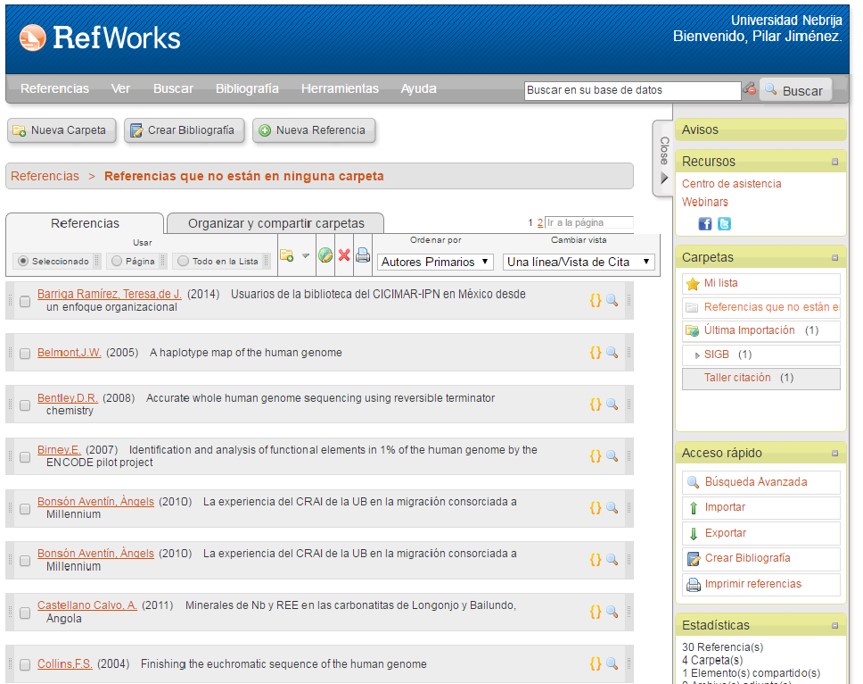Image resolution: width=863 pixels, height=684 pixels.
Task: Check the box for Bentley, D.R. reference
Action: coord(25,405)
